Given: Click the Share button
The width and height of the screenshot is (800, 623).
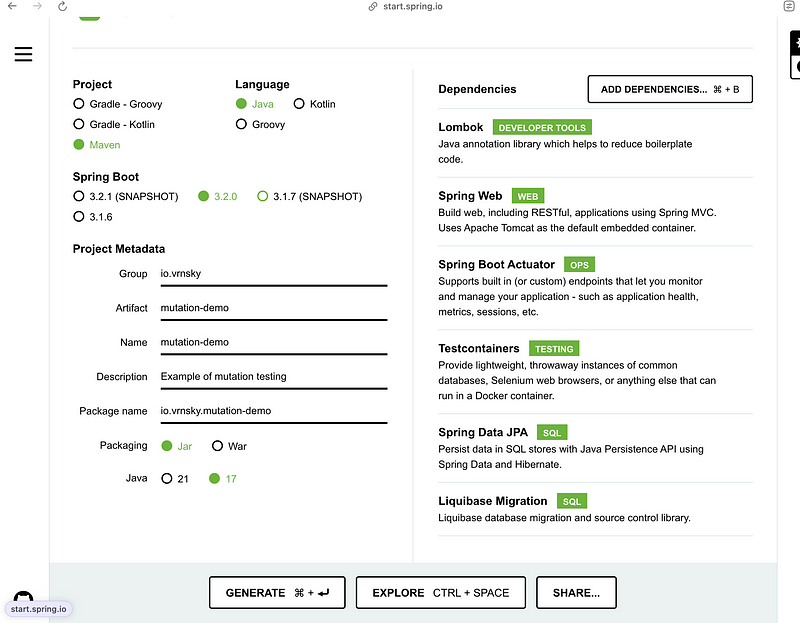Looking at the screenshot, I should tap(576, 593).
